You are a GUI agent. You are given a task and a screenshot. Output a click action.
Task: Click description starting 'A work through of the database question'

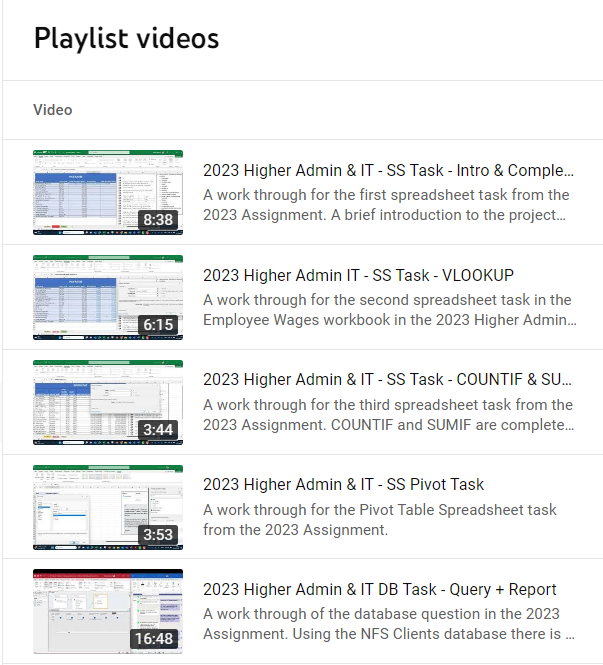[389, 624]
